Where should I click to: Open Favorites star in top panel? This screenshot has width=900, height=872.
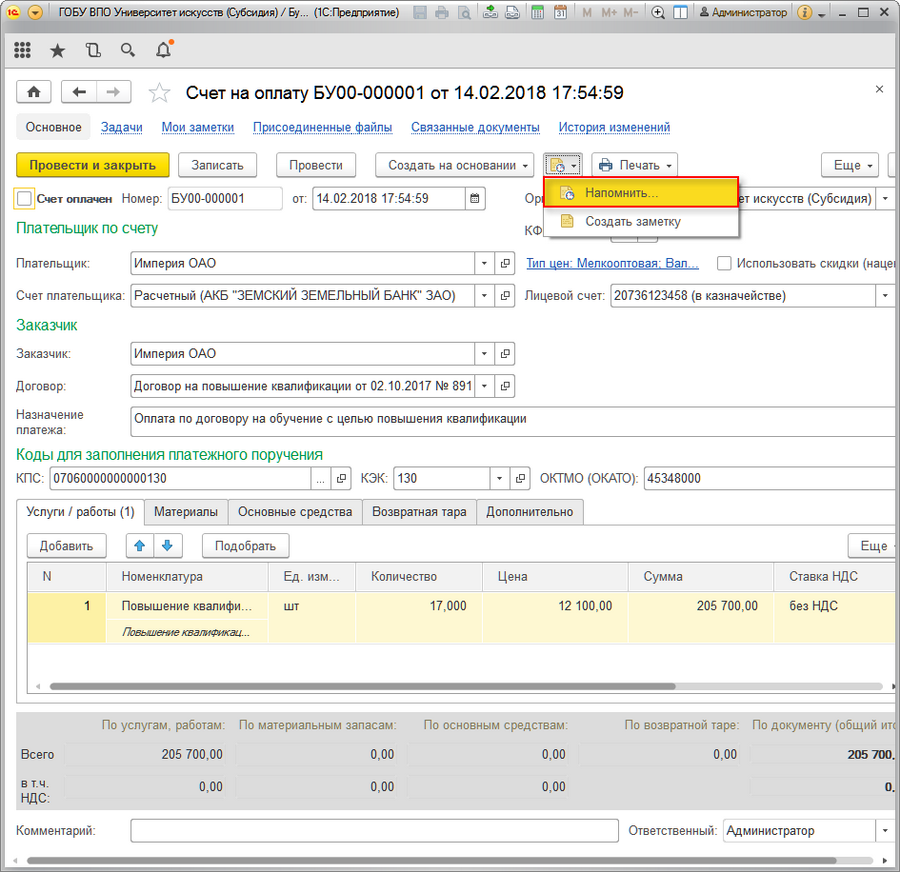pyautogui.click(x=57, y=50)
